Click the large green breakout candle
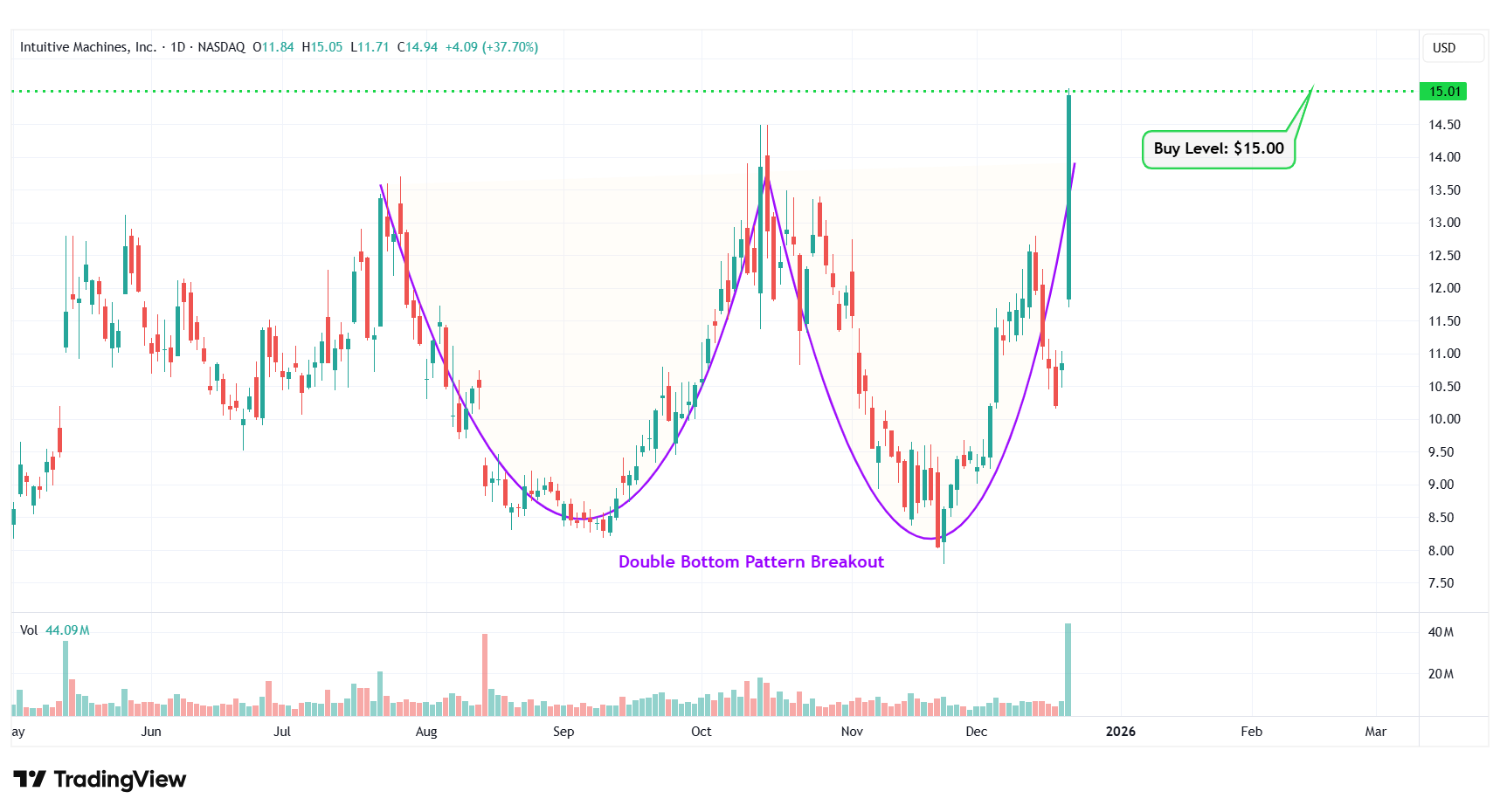 (1068, 196)
